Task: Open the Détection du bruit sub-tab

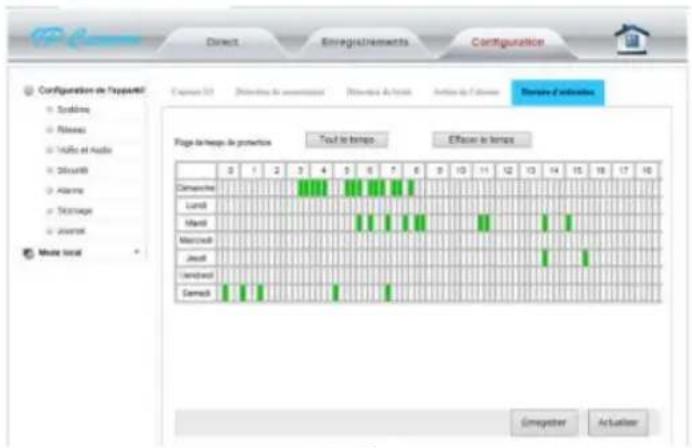Action: (379, 92)
